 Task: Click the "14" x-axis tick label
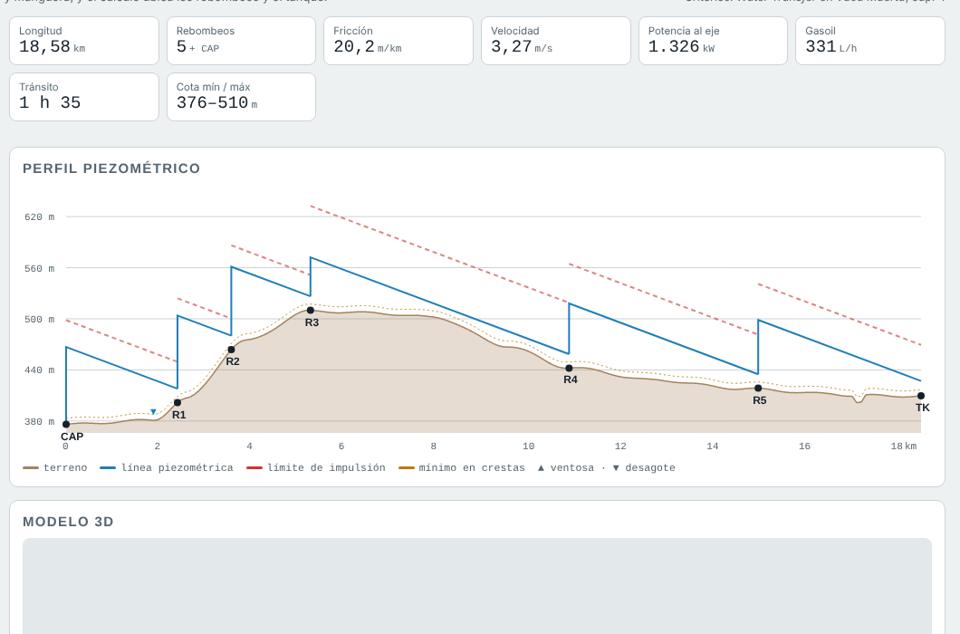(x=712, y=446)
